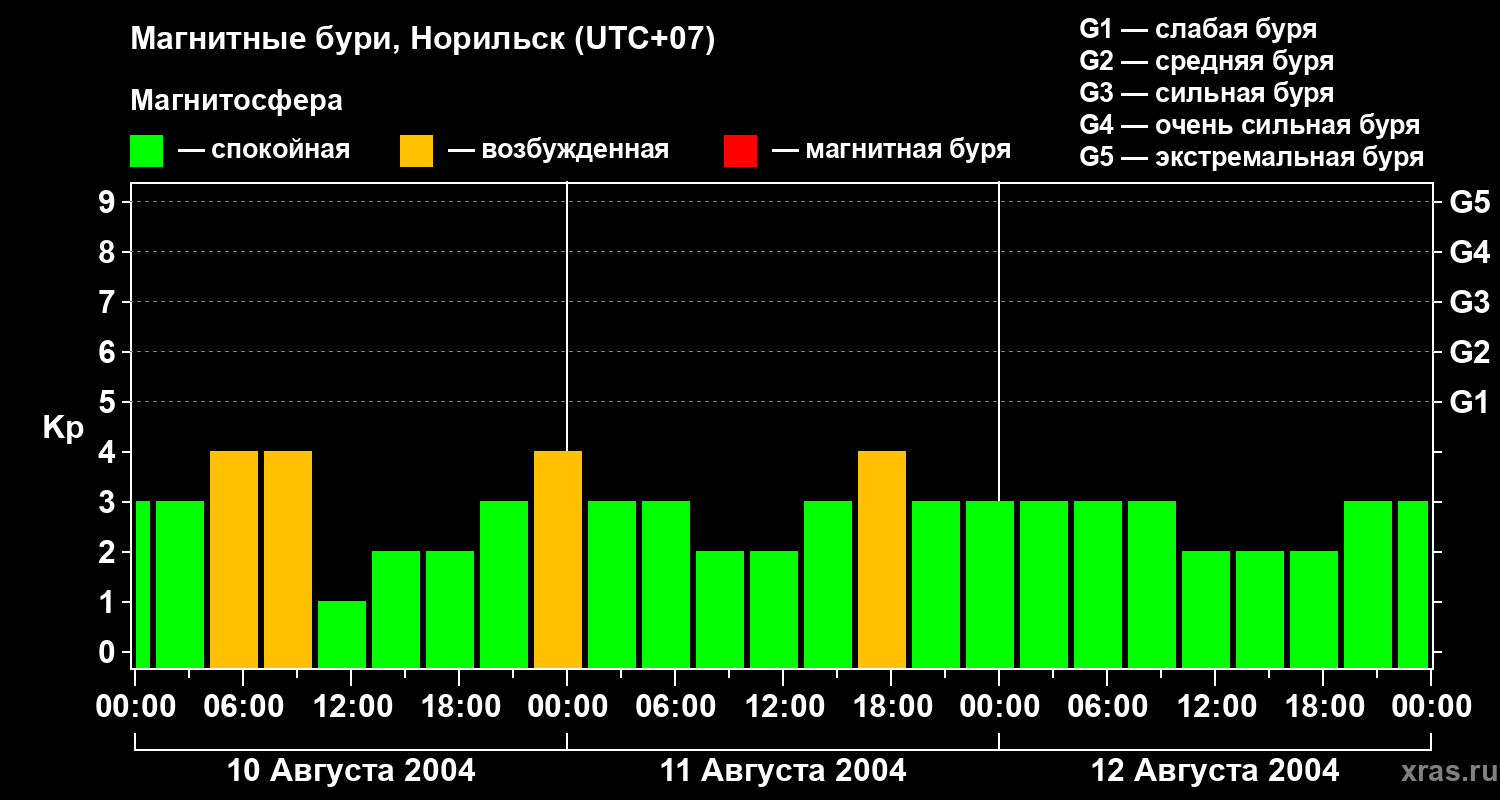The height and width of the screenshot is (800, 1500).
Task: Click the '06:00' tick label for 11 August
Action: (x=675, y=706)
